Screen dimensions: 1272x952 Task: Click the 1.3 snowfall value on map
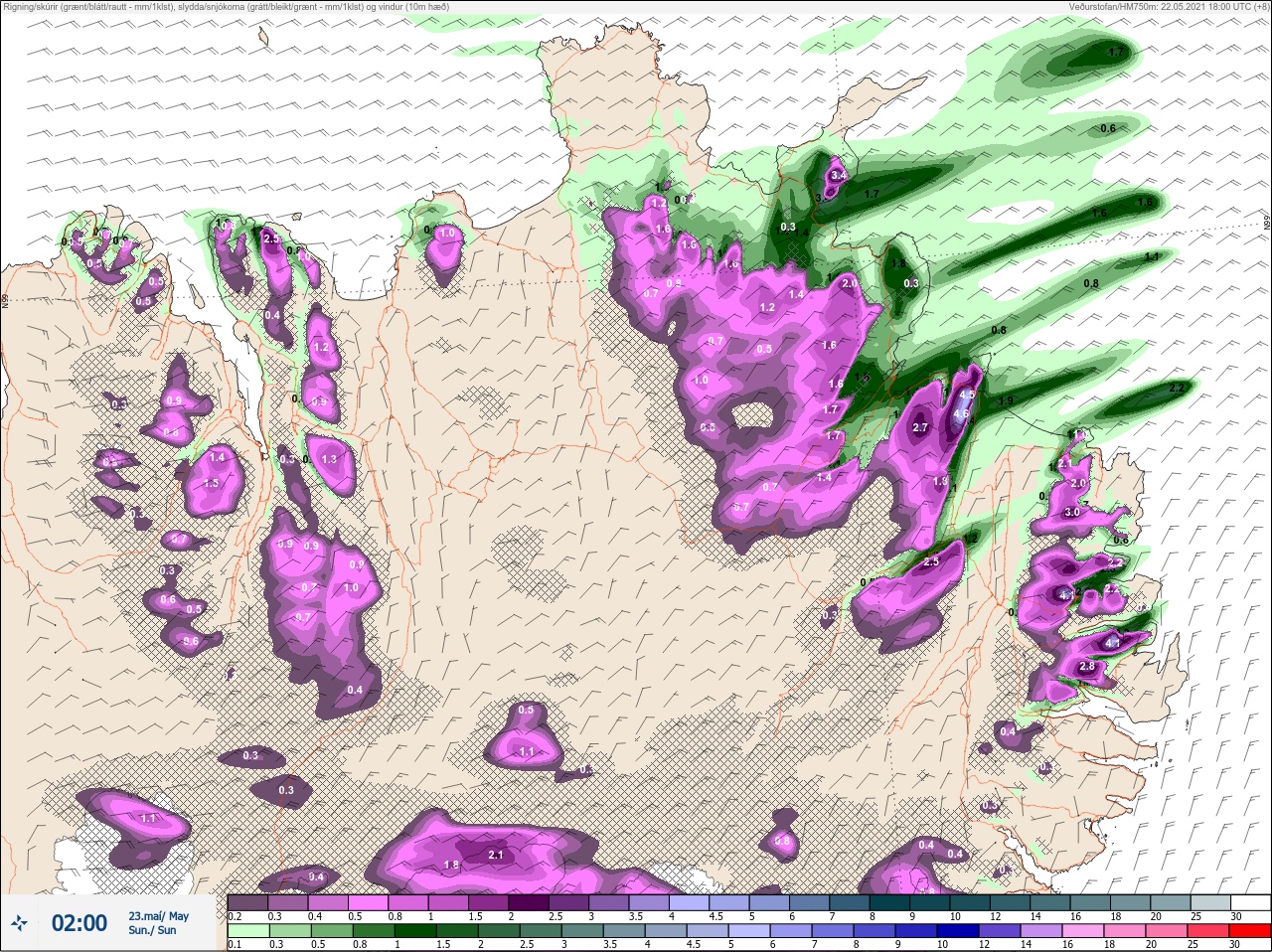click(329, 459)
